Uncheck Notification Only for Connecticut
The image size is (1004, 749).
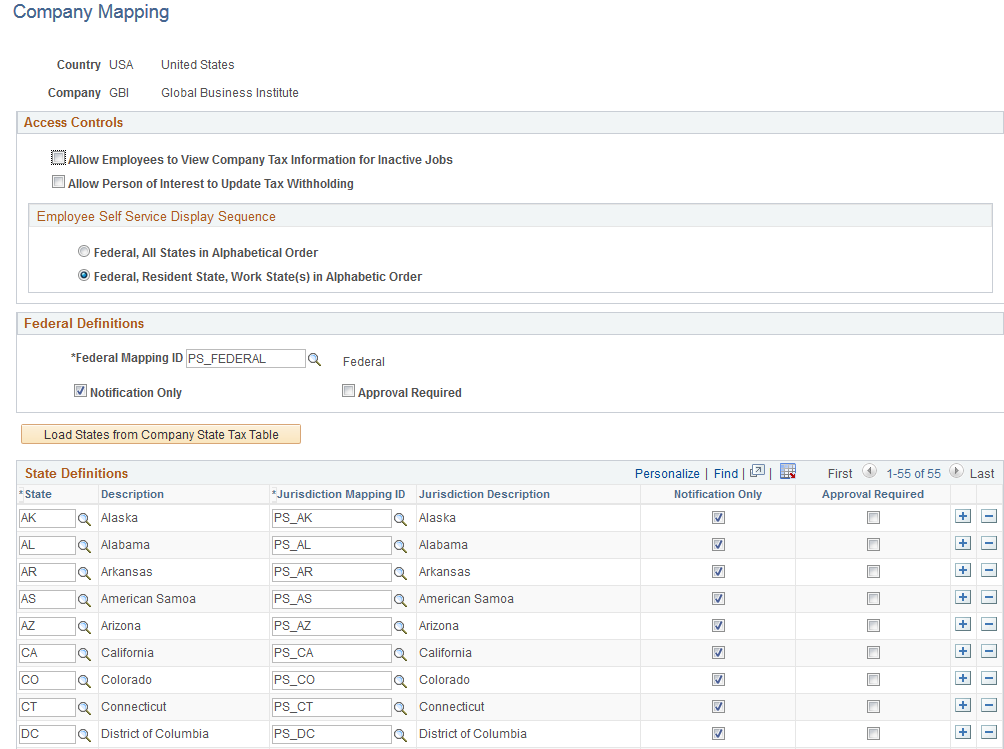click(718, 707)
